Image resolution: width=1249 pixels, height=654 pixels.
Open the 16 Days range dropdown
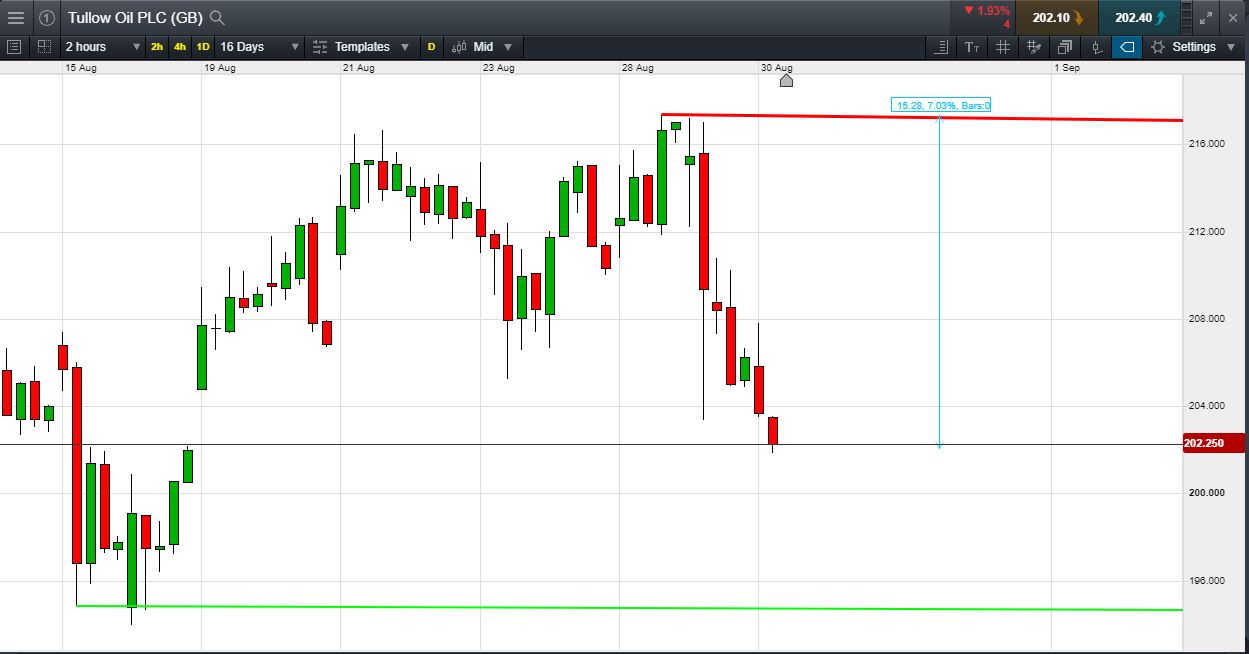[x=260, y=47]
